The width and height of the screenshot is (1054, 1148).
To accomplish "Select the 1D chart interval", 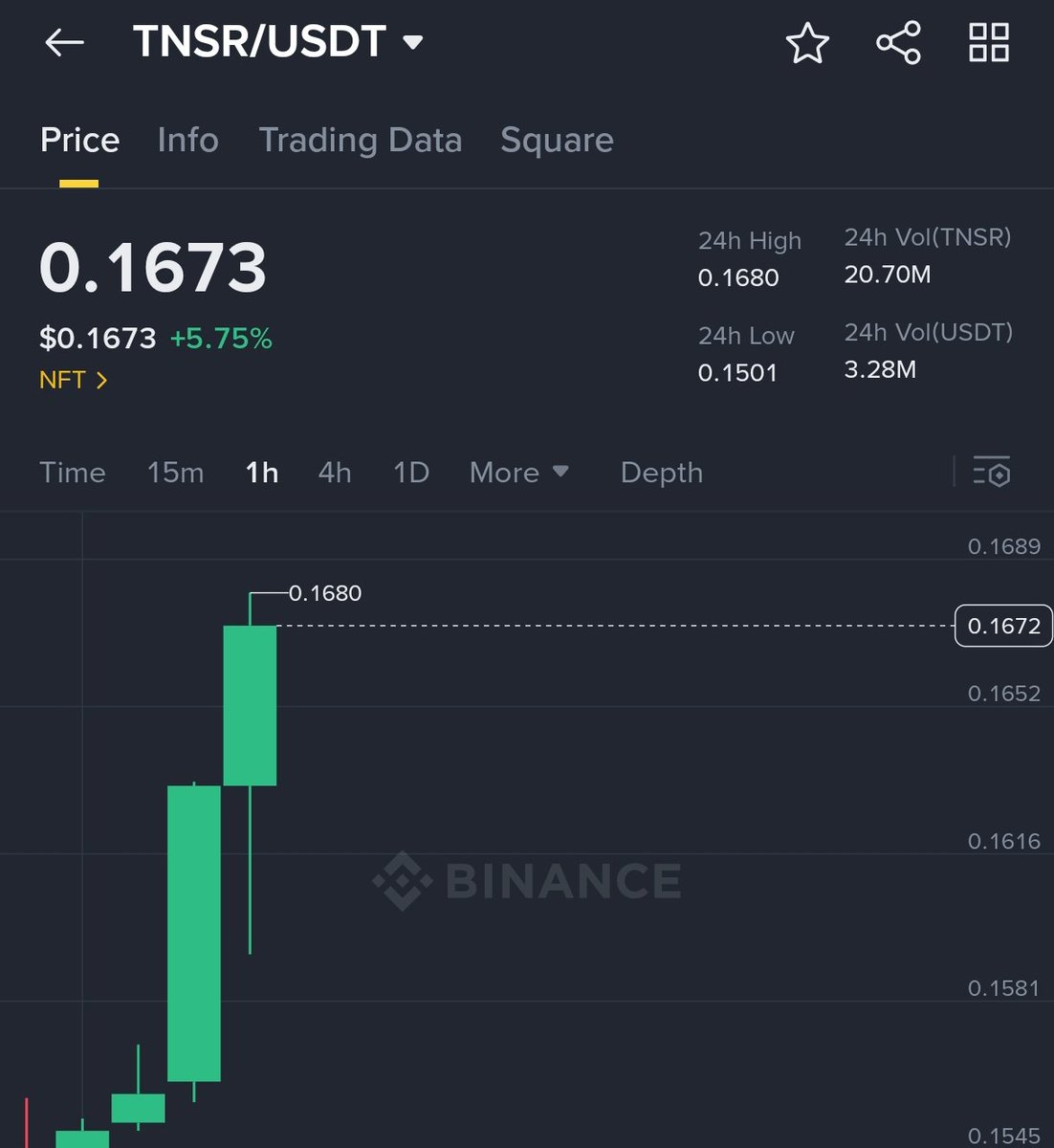I will coord(411,473).
